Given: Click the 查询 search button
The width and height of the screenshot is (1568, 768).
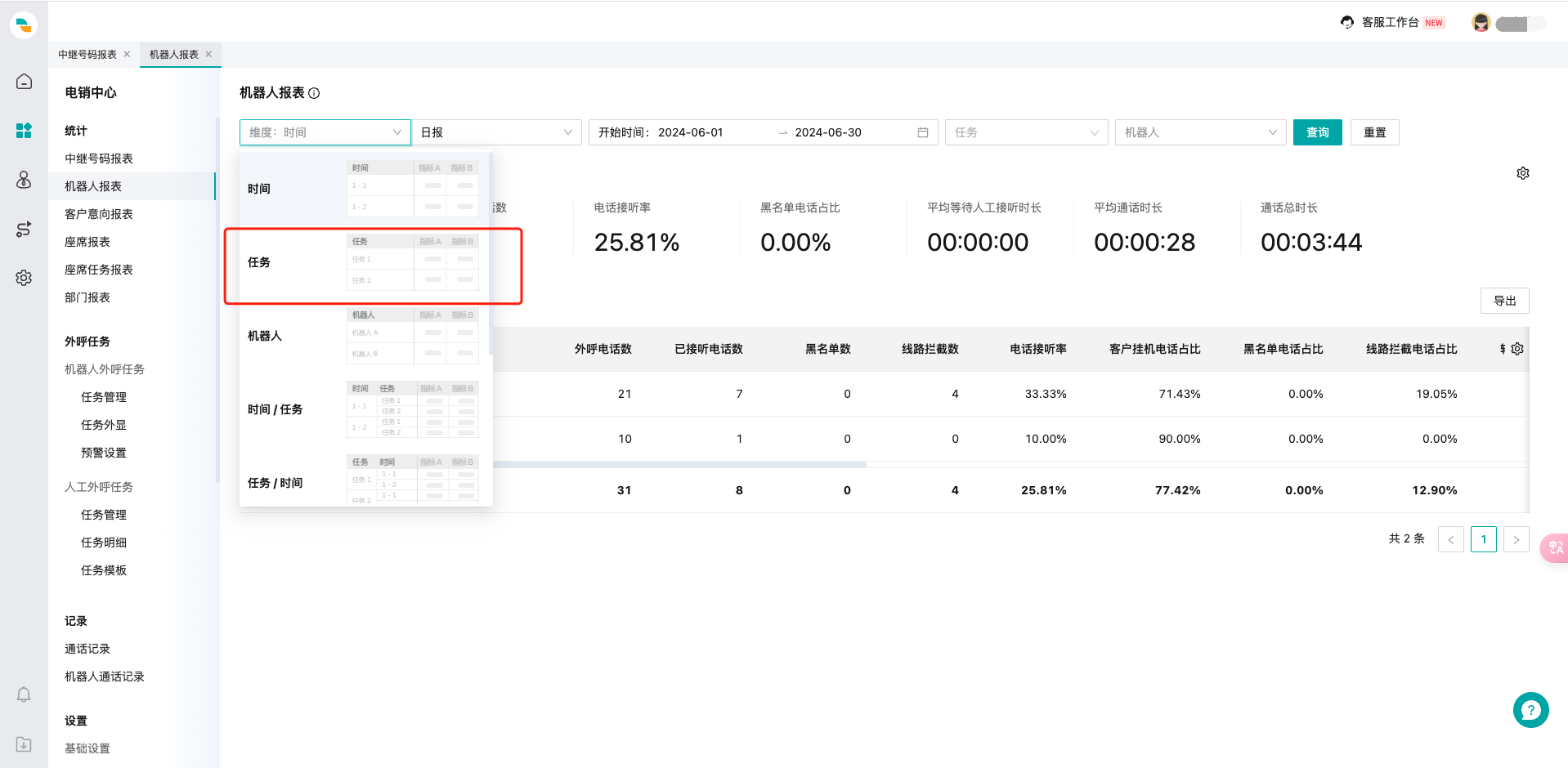Looking at the screenshot, I should pos(1318,132).
